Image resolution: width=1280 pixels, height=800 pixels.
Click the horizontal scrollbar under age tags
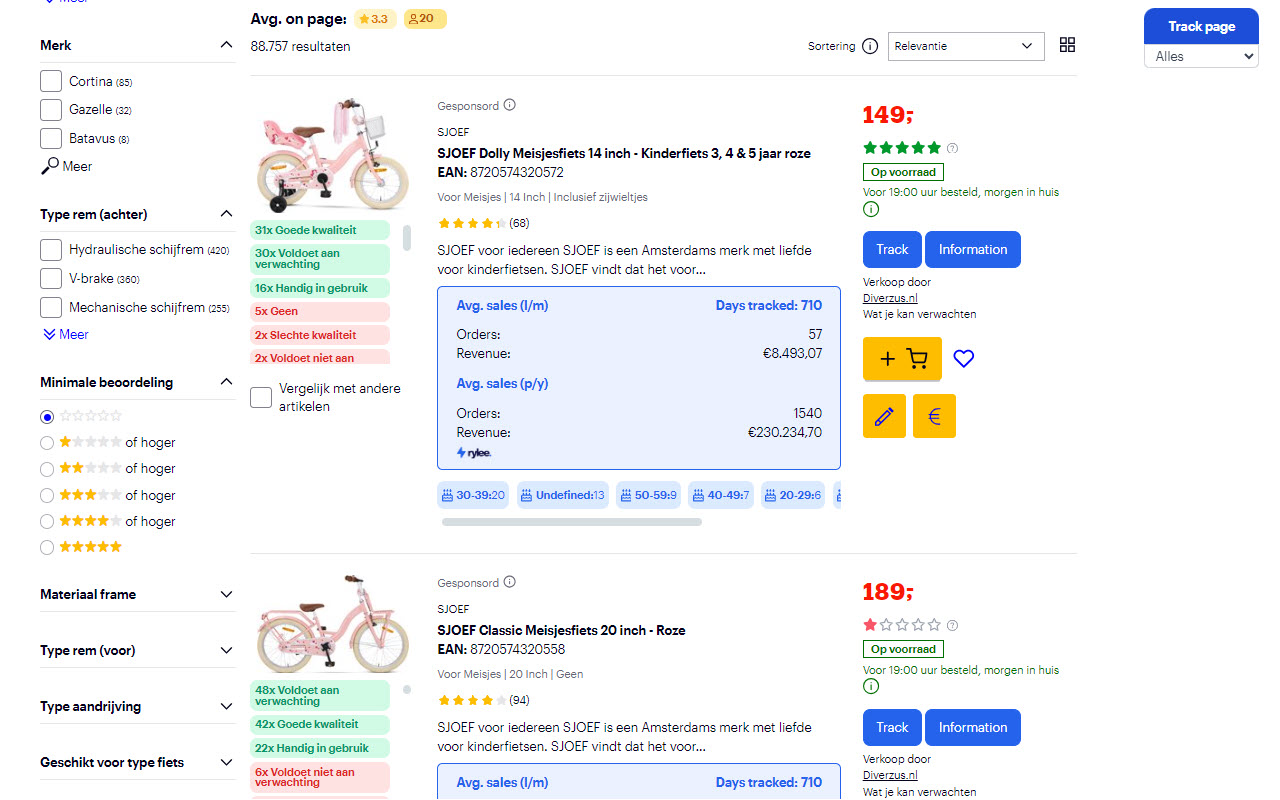(572, 522)
